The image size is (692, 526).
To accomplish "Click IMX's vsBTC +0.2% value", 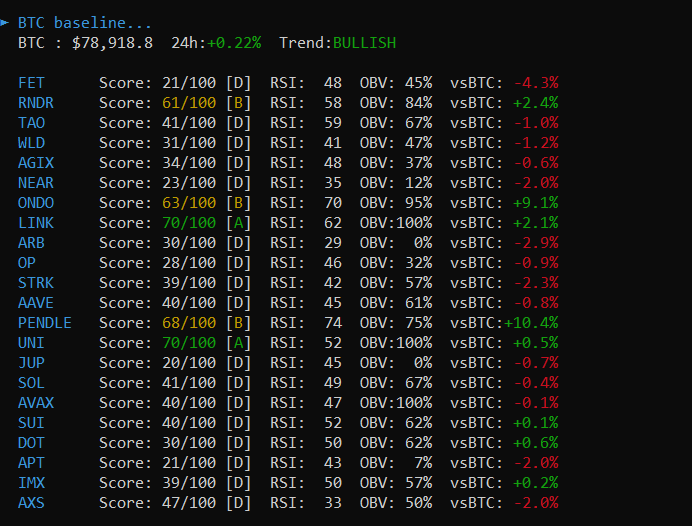I will click(x=536, y=483).
